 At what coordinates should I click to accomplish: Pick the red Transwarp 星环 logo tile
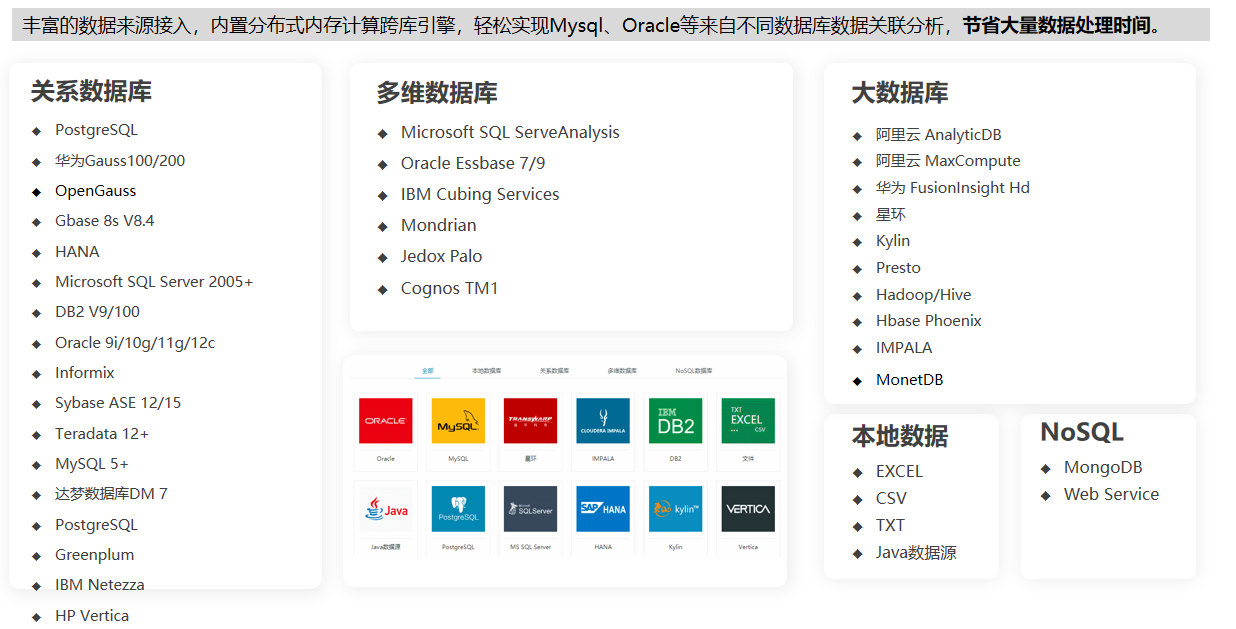pos(530,421)
